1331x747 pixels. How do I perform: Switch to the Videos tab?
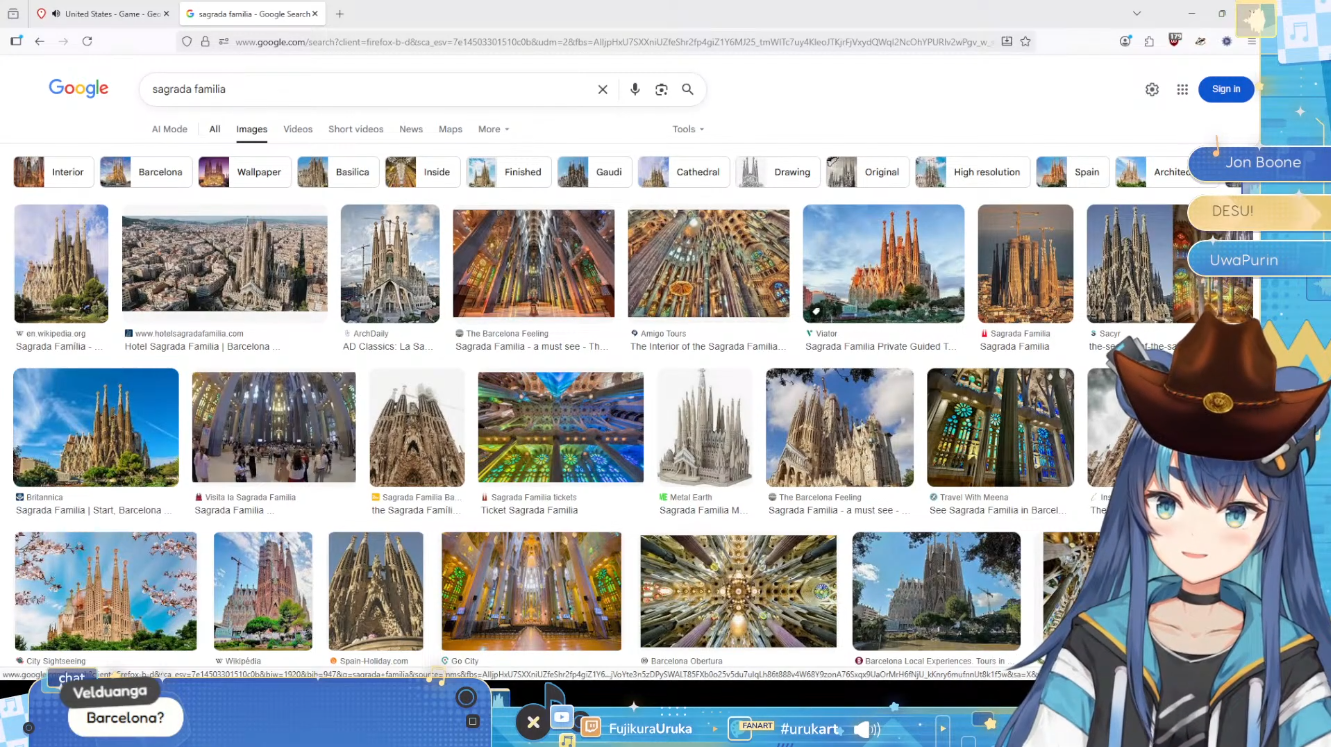(x=298, y=129)
